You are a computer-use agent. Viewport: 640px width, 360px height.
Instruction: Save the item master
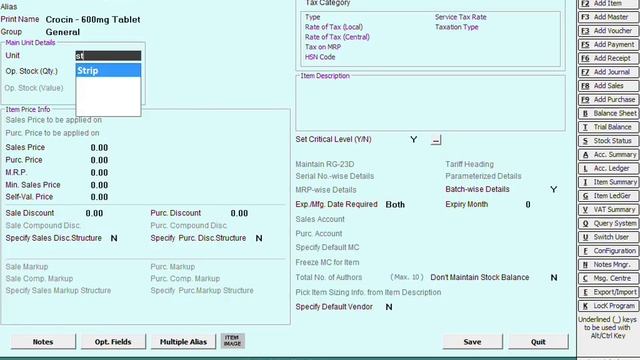473,342
